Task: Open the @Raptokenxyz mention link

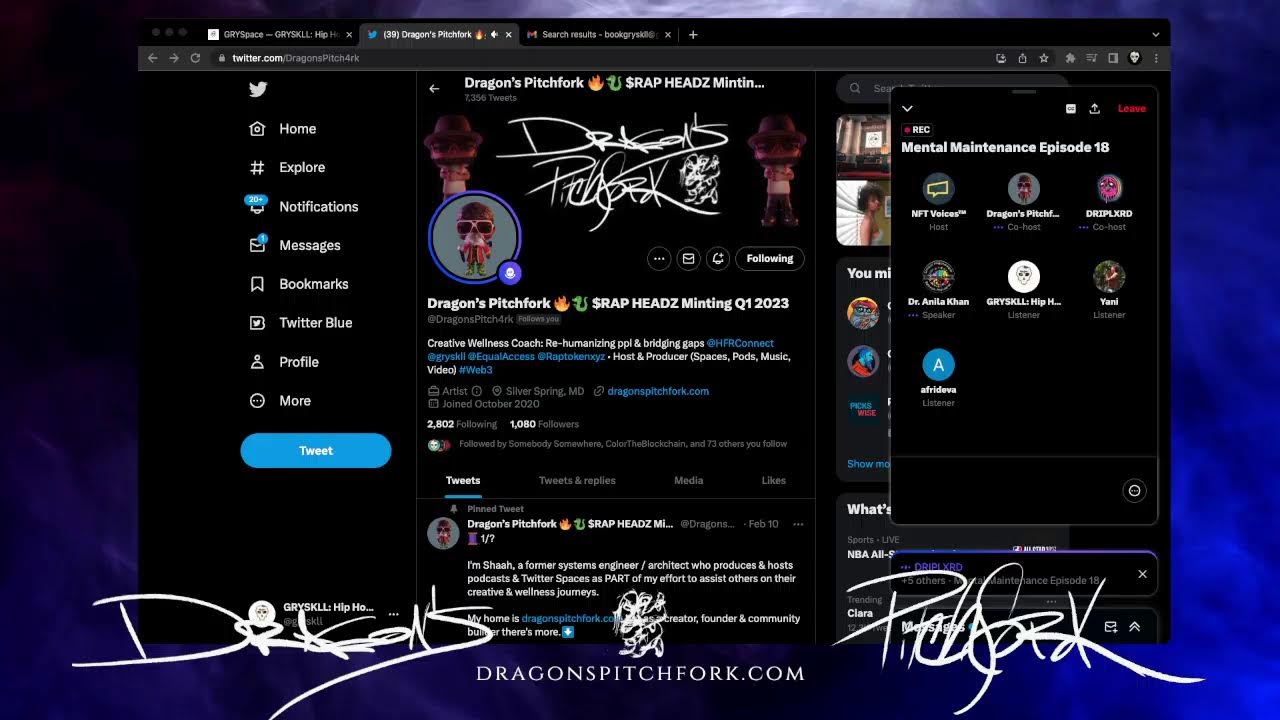Action: click(x=571, y=356)
